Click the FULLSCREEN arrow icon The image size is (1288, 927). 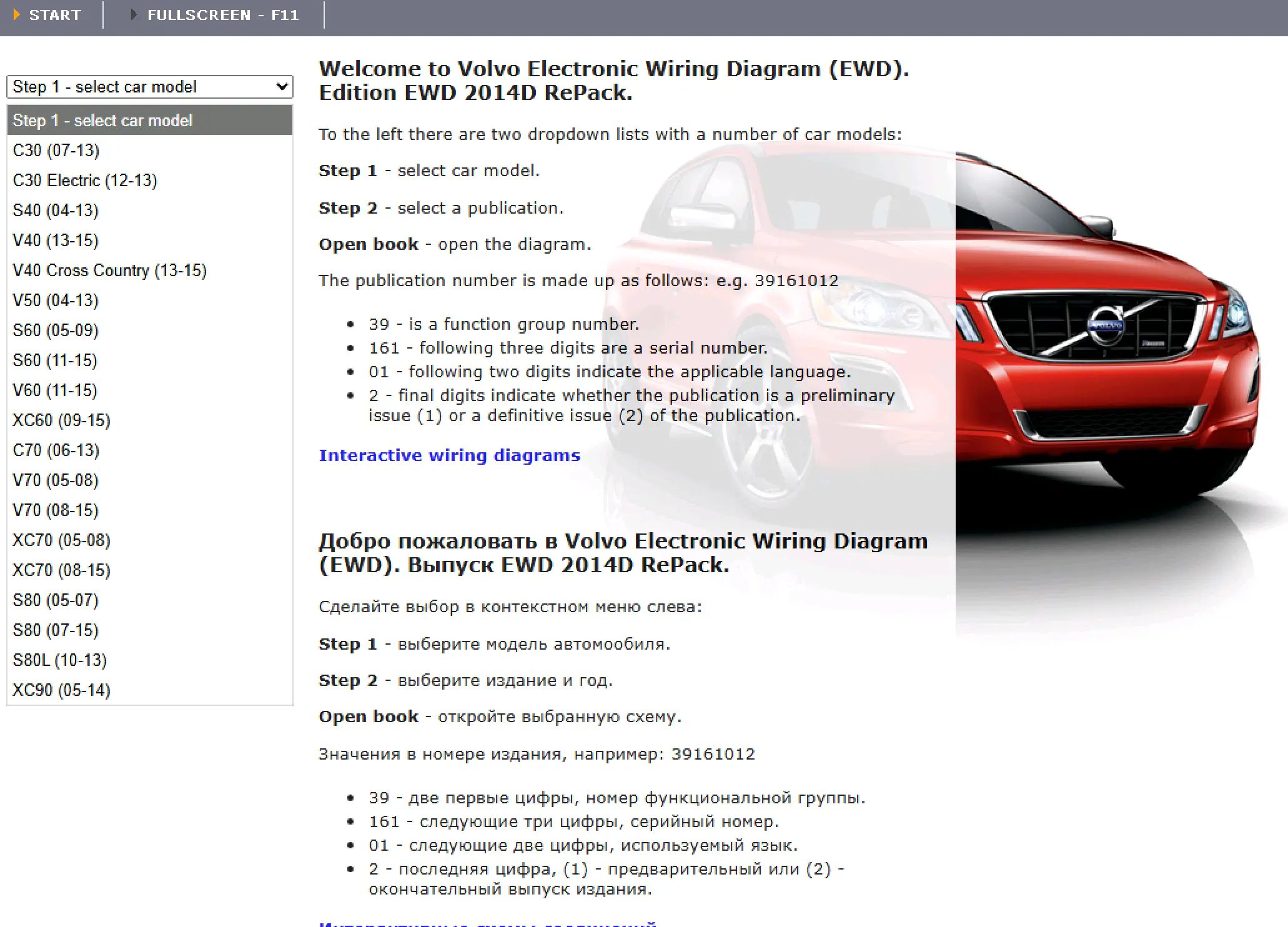pyautogui.click(x=133, y=14)
